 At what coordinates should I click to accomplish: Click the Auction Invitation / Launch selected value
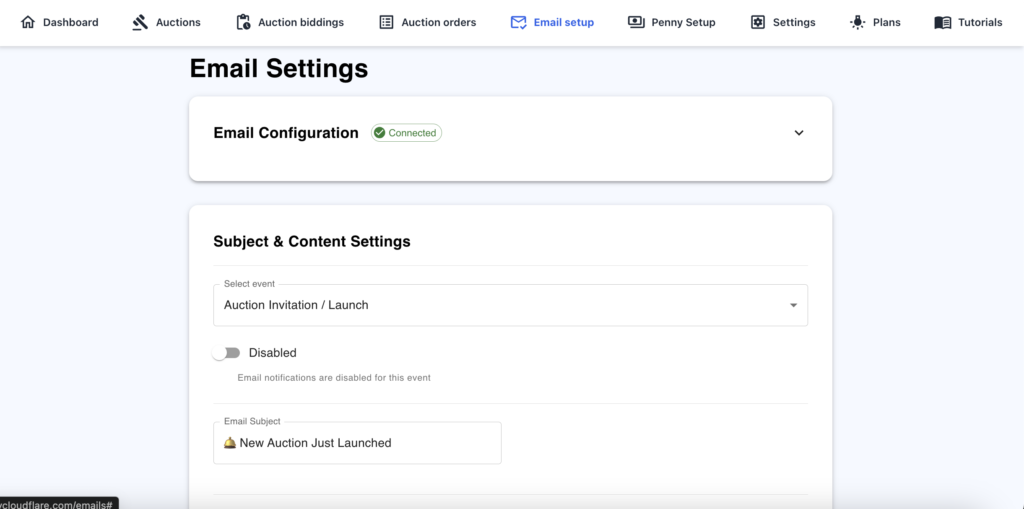pyautogui.click(x=296, y=305)
